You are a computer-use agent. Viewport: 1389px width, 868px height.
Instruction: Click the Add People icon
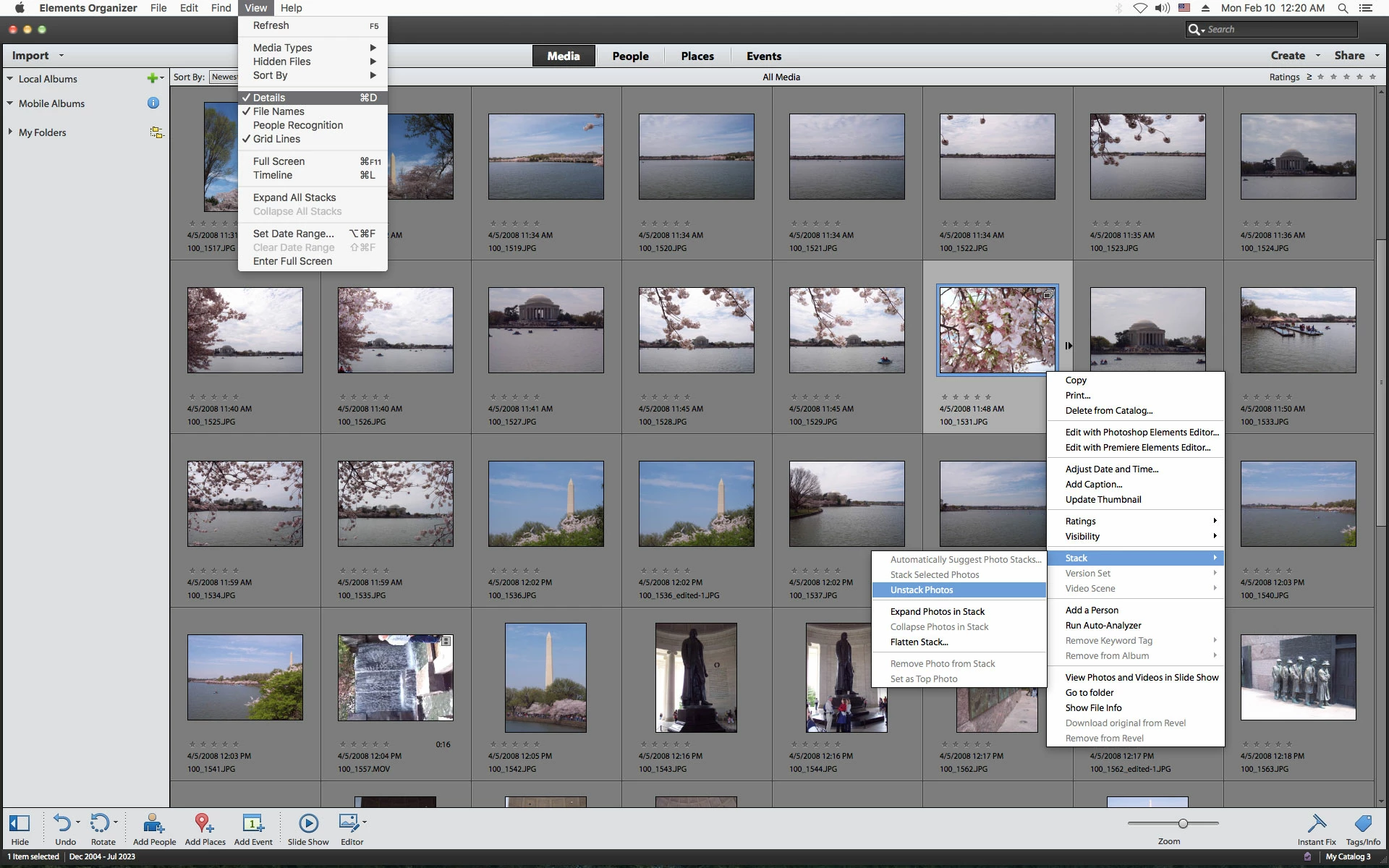[153, 825]
